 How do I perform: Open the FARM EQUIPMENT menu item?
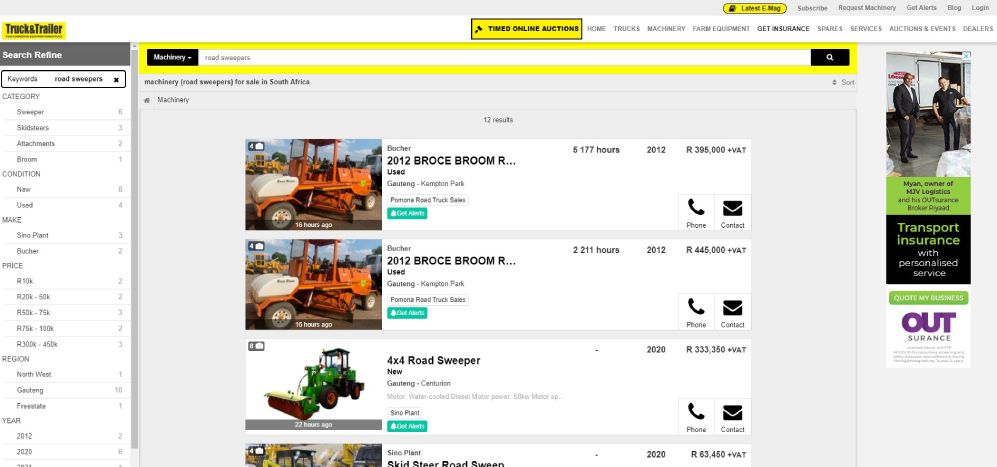(721, 29)
